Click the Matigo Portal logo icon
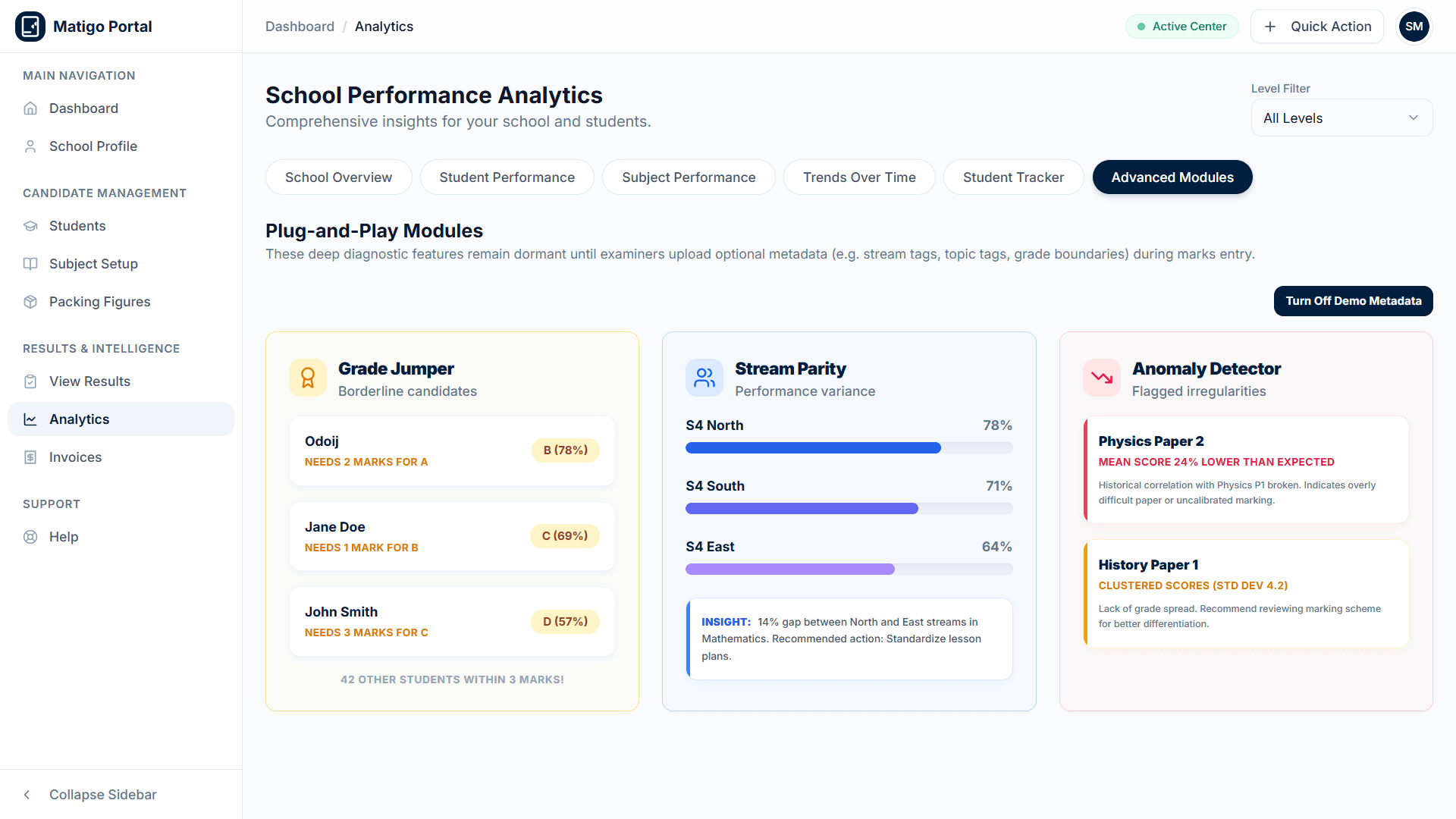 (x=30, y=27)
